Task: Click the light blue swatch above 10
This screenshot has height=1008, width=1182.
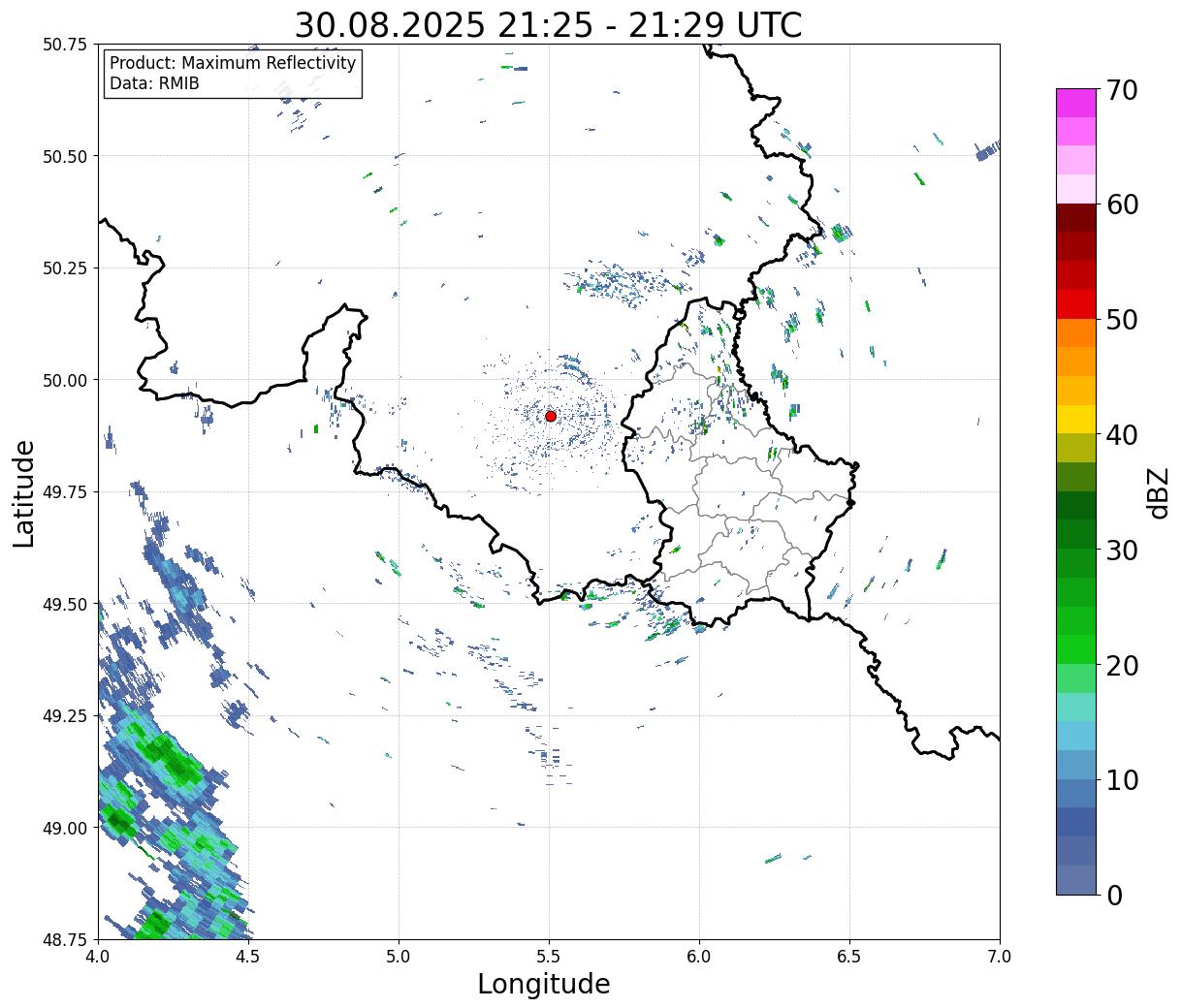Action: click(x=1076, y=765)
